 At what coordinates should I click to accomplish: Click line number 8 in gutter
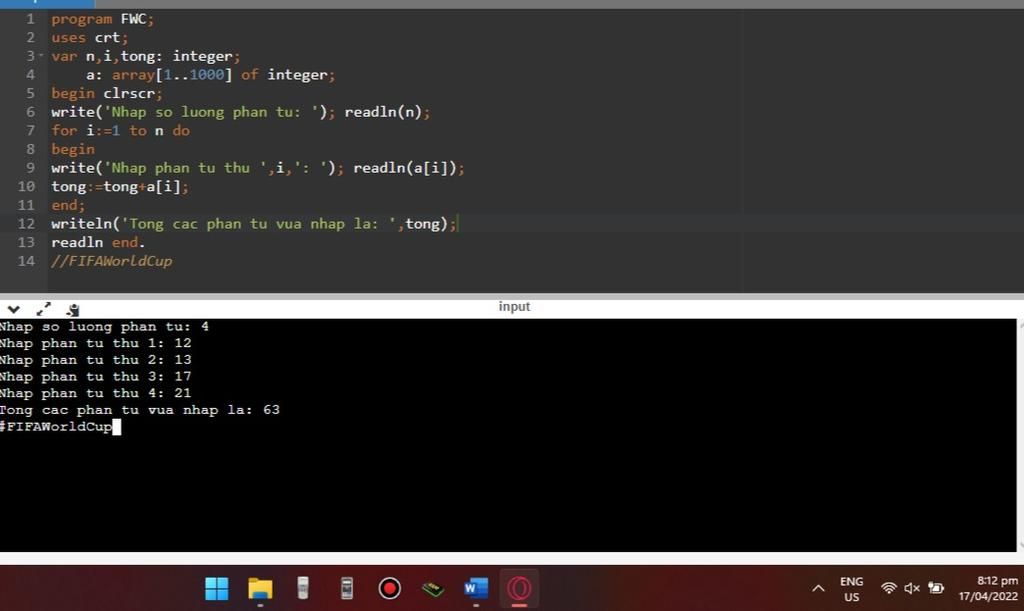pos(30,149)
